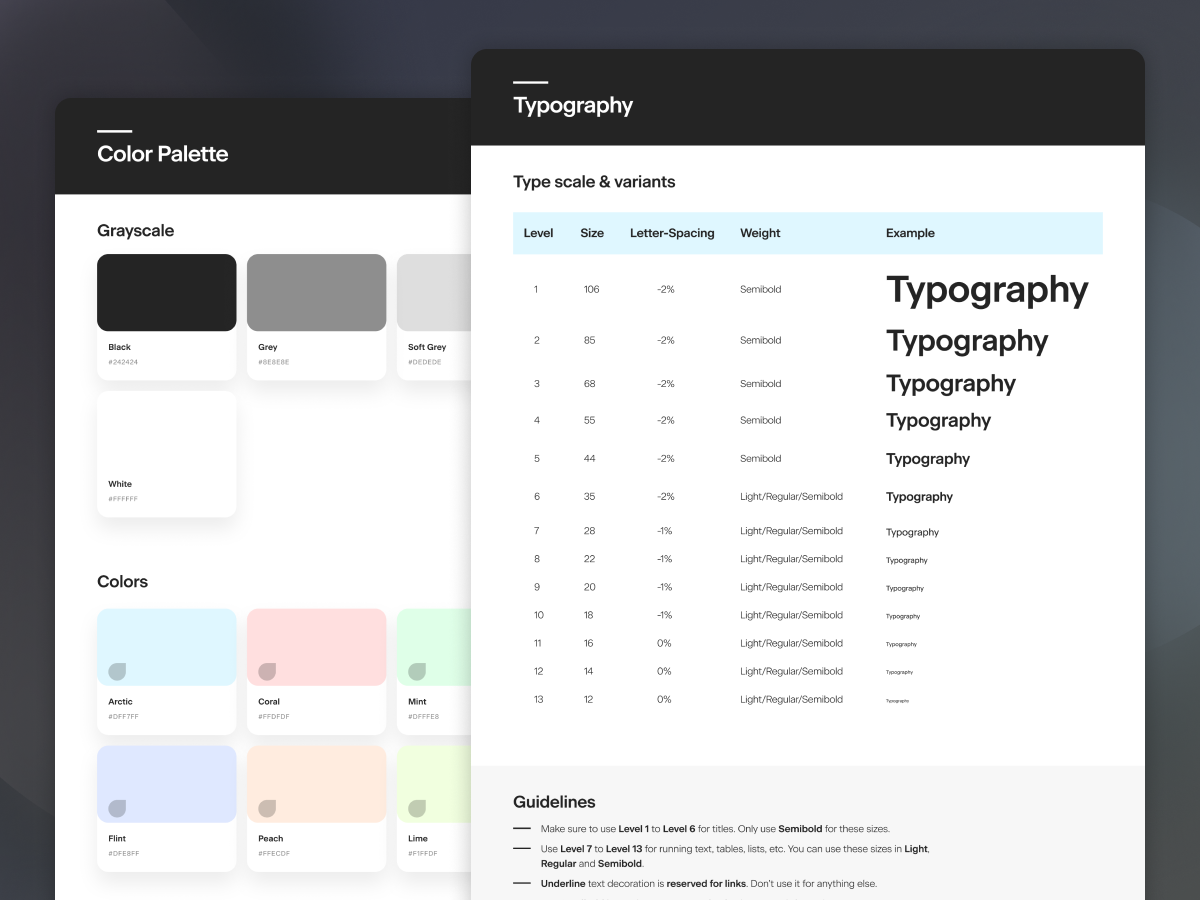Click the Grayscale section heading
This screenshot has width=1200, height=900.
(x=135, y=231)
